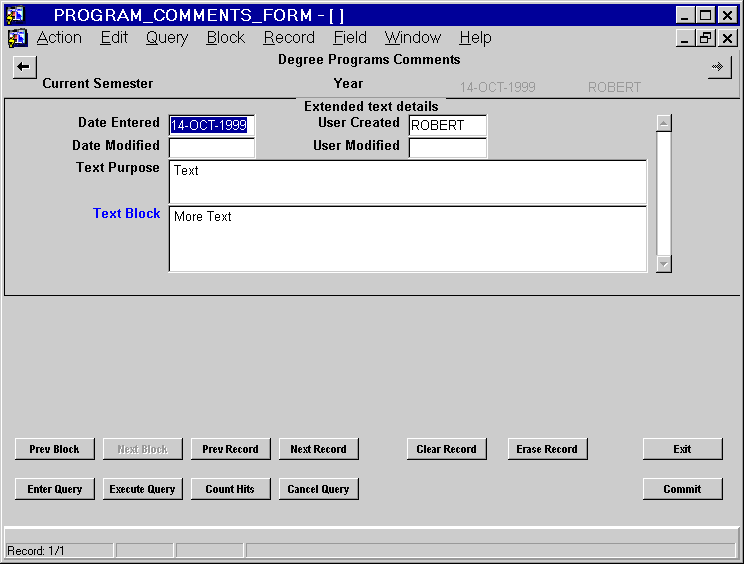Click the User Created field
The height and width of the screenshot is (564, 744).
(x=447, y=125)
